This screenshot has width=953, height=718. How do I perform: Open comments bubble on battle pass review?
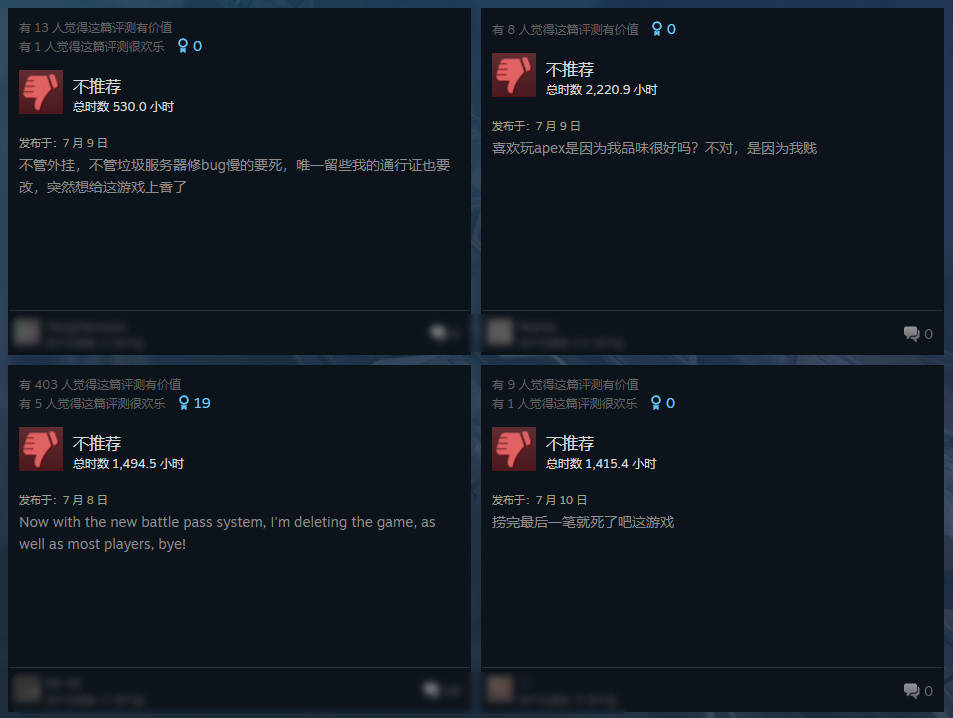(x=432, y=689)
